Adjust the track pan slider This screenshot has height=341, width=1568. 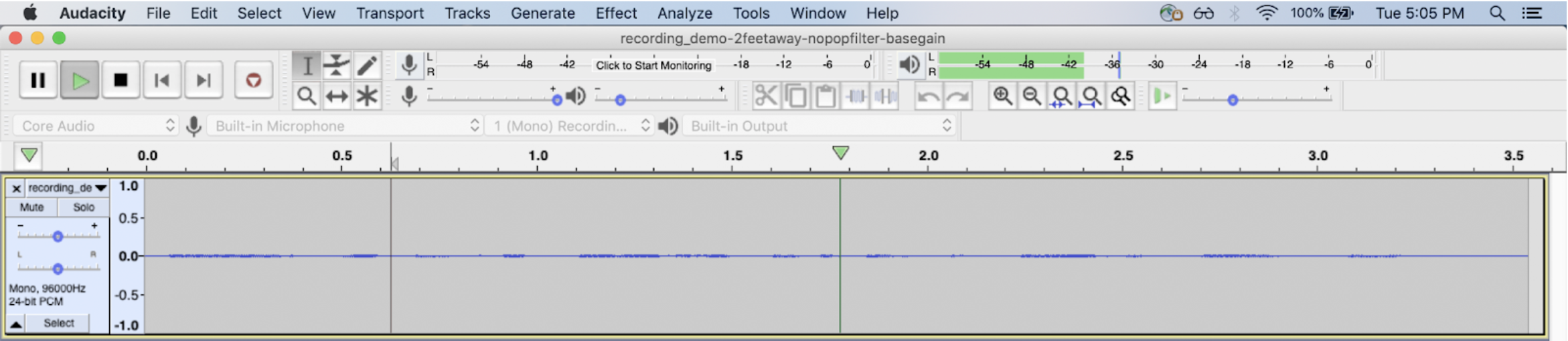[58, 268]
